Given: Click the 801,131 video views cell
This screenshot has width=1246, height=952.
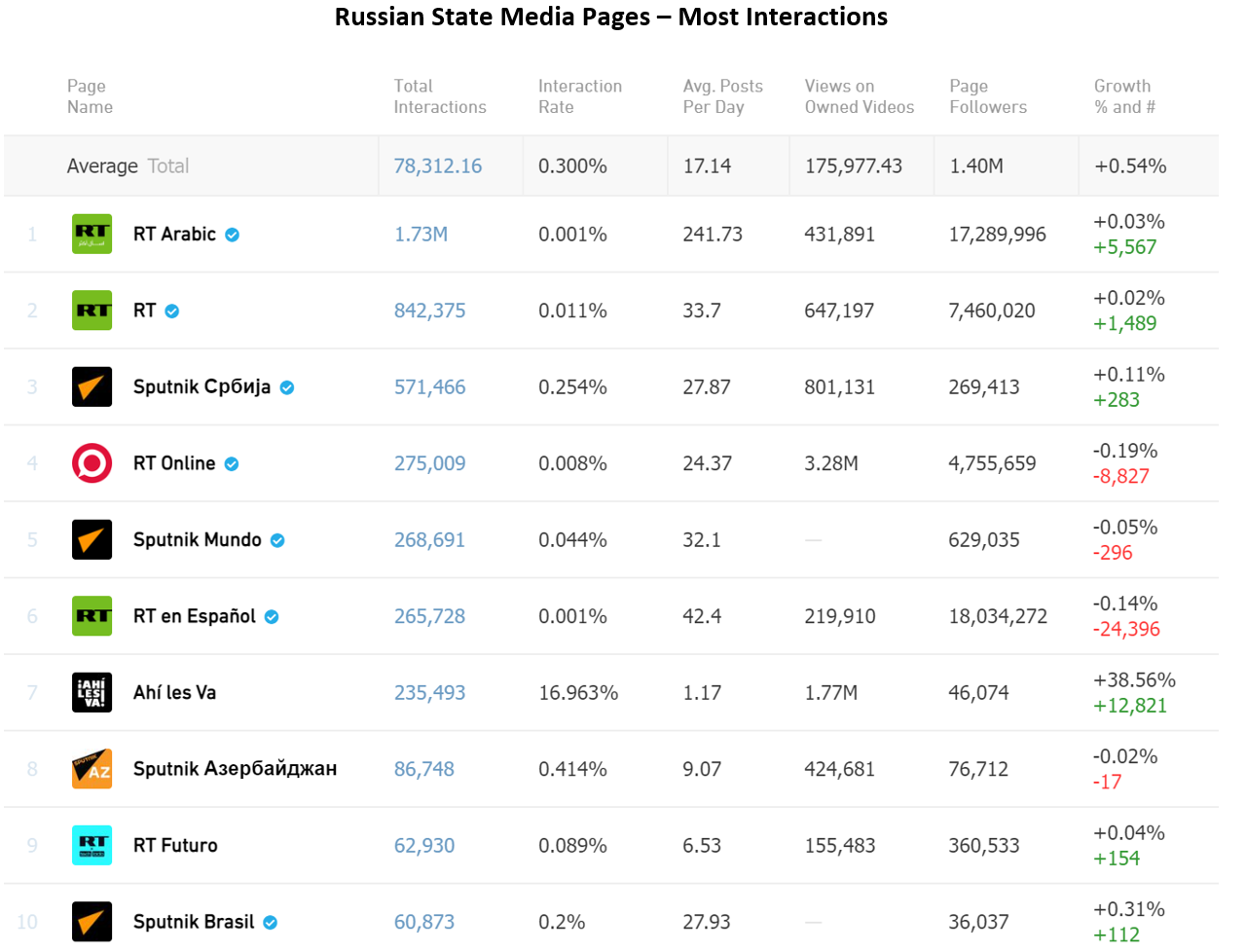Looking at the screenshot, I should [x=839, y=387].
